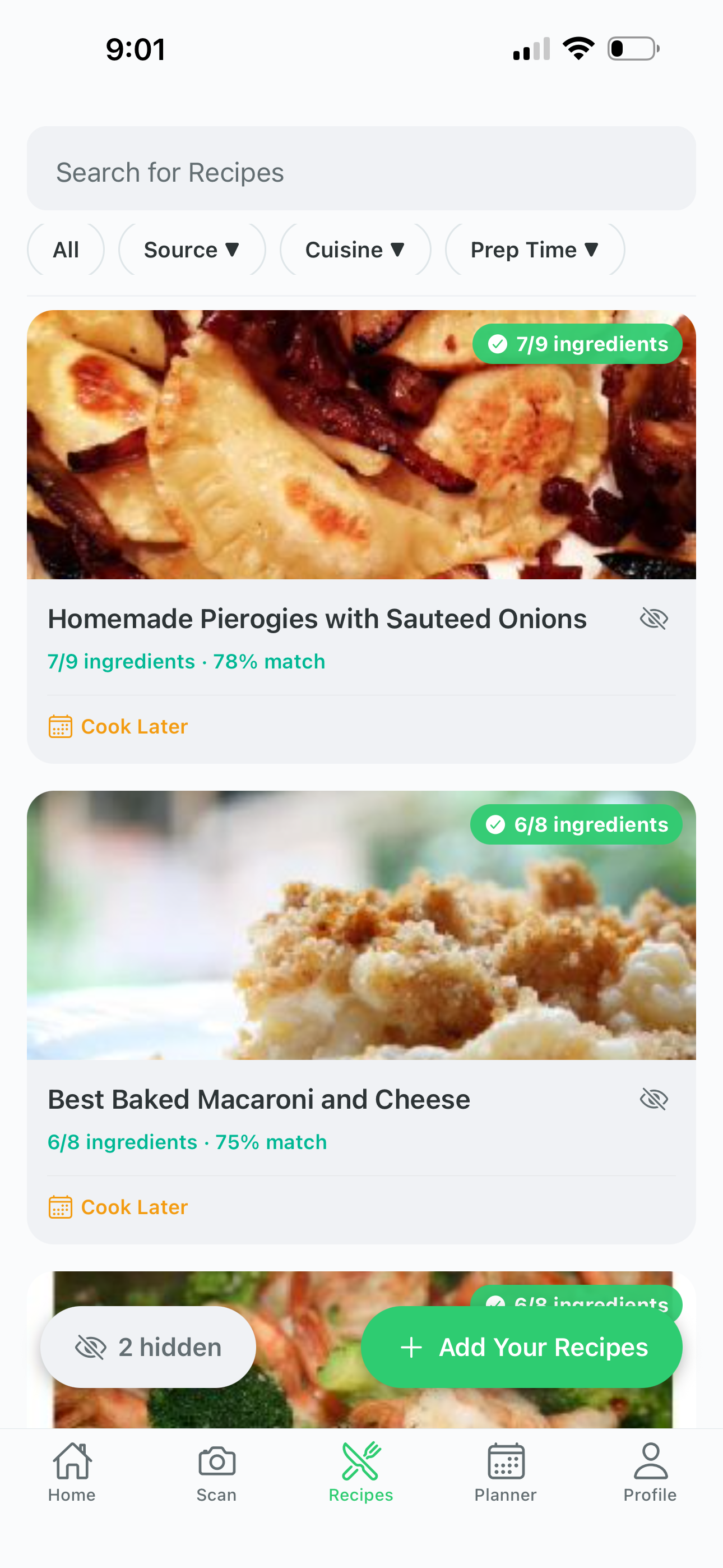Hide the Homemade Pierogies recipe
This screenshot has width=723, height=1568.
tap(654, 619)
